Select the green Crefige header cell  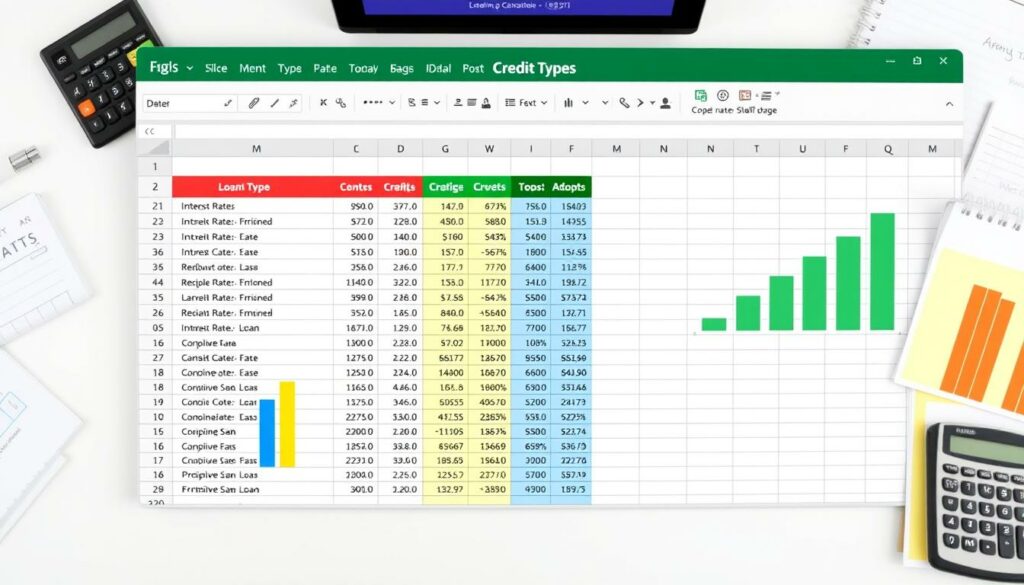(x=445, y=187)
